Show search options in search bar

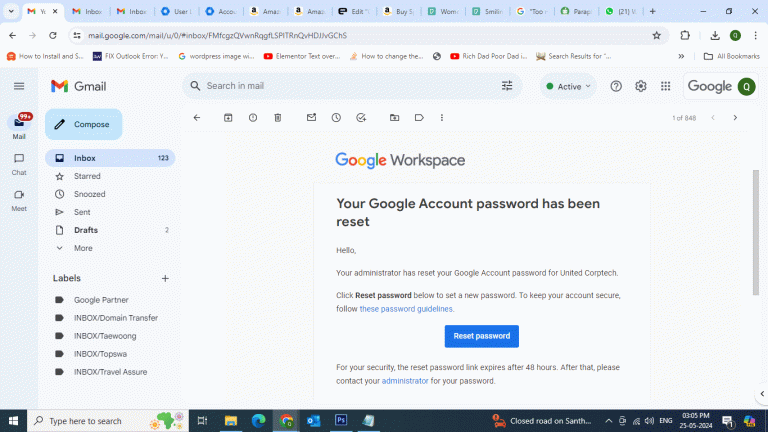(507, 86)
